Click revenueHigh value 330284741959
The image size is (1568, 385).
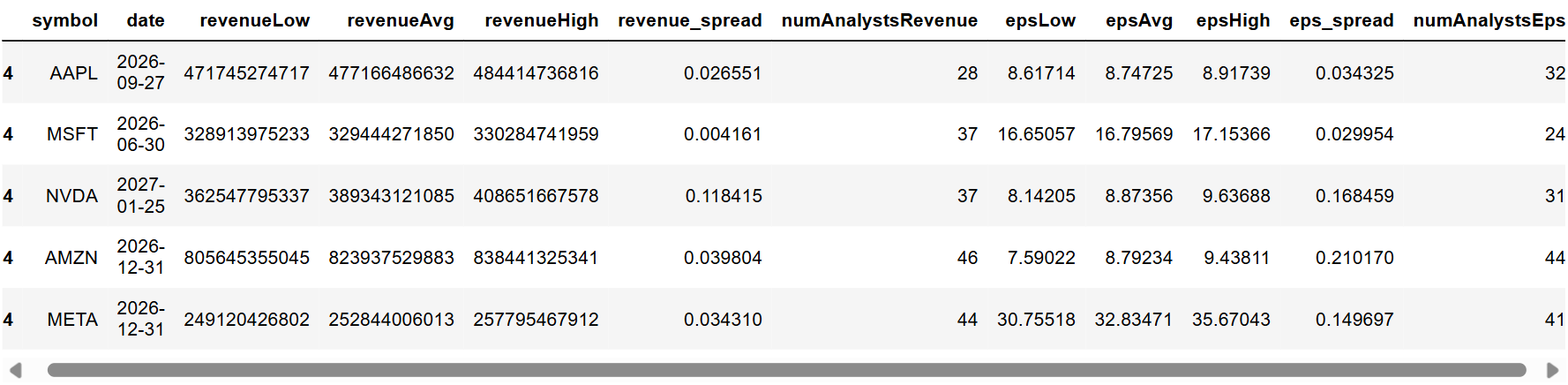(x=536, y=134)
